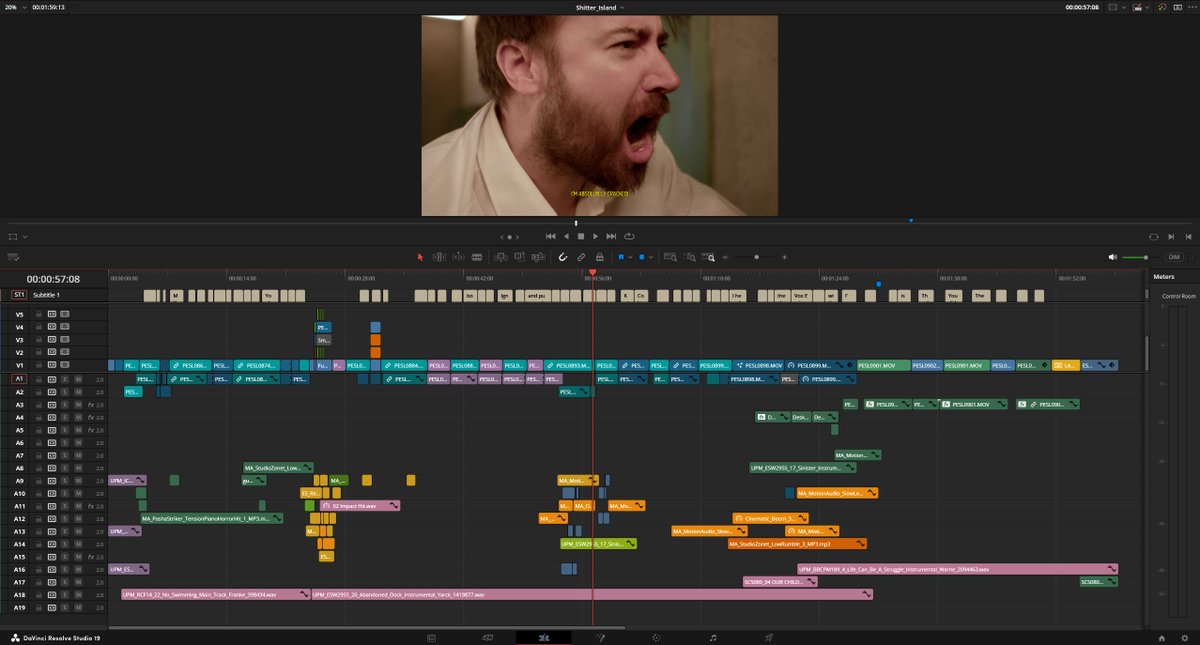Image resolution: width=1200 pixels, height=645 pixels.
Task: Select the Cinematic_Boom_3 audio clip
Action: (x=771, y=518)
